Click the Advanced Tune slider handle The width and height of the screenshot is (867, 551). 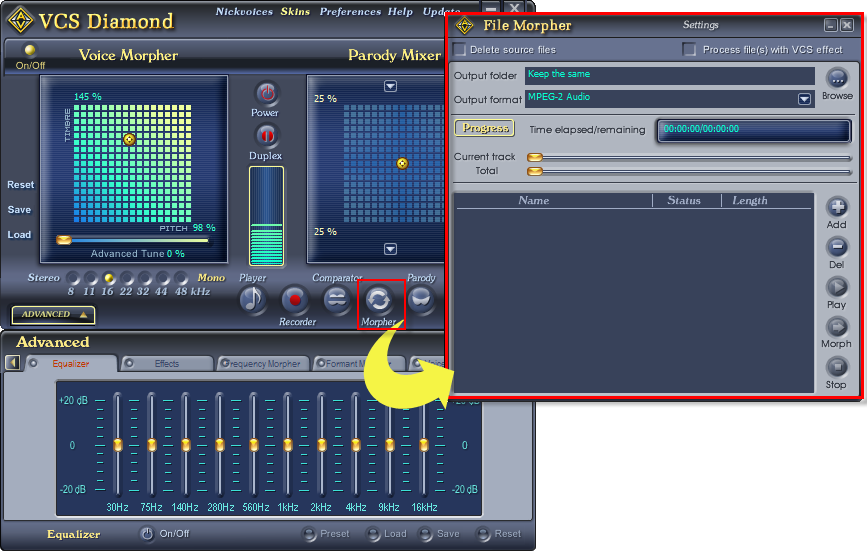click(64, 240)
